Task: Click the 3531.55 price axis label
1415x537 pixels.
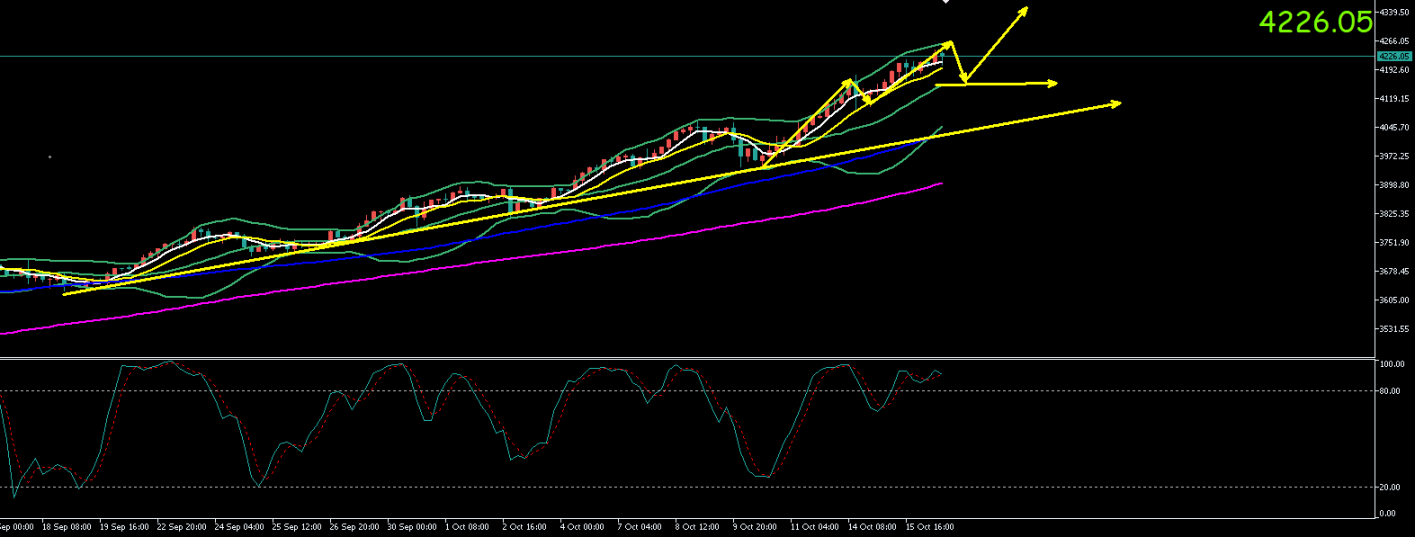Action: click(1392, 329)
